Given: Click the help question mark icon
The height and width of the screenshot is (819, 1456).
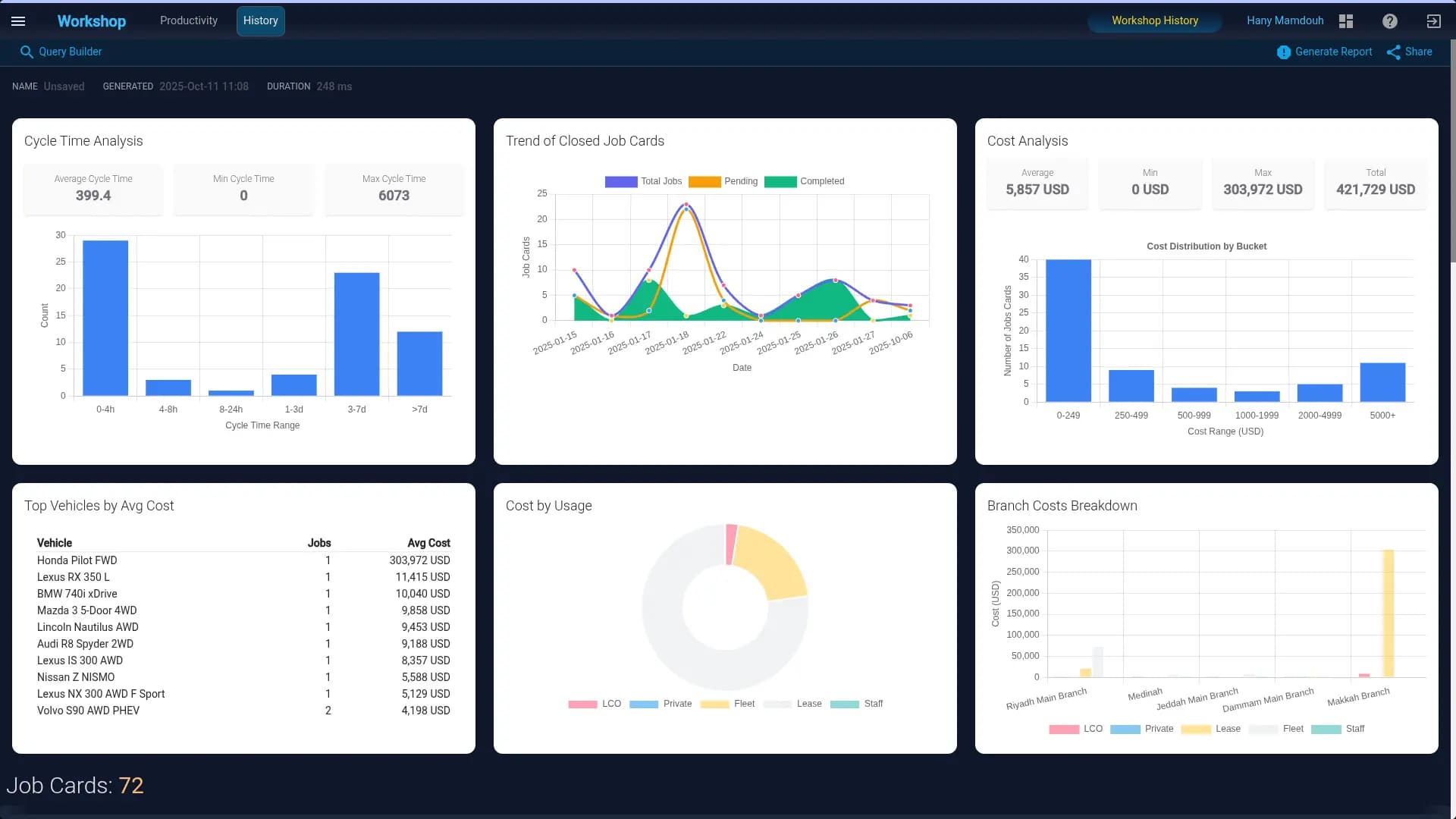Looking at the screenshot, I should point(1389,21).
